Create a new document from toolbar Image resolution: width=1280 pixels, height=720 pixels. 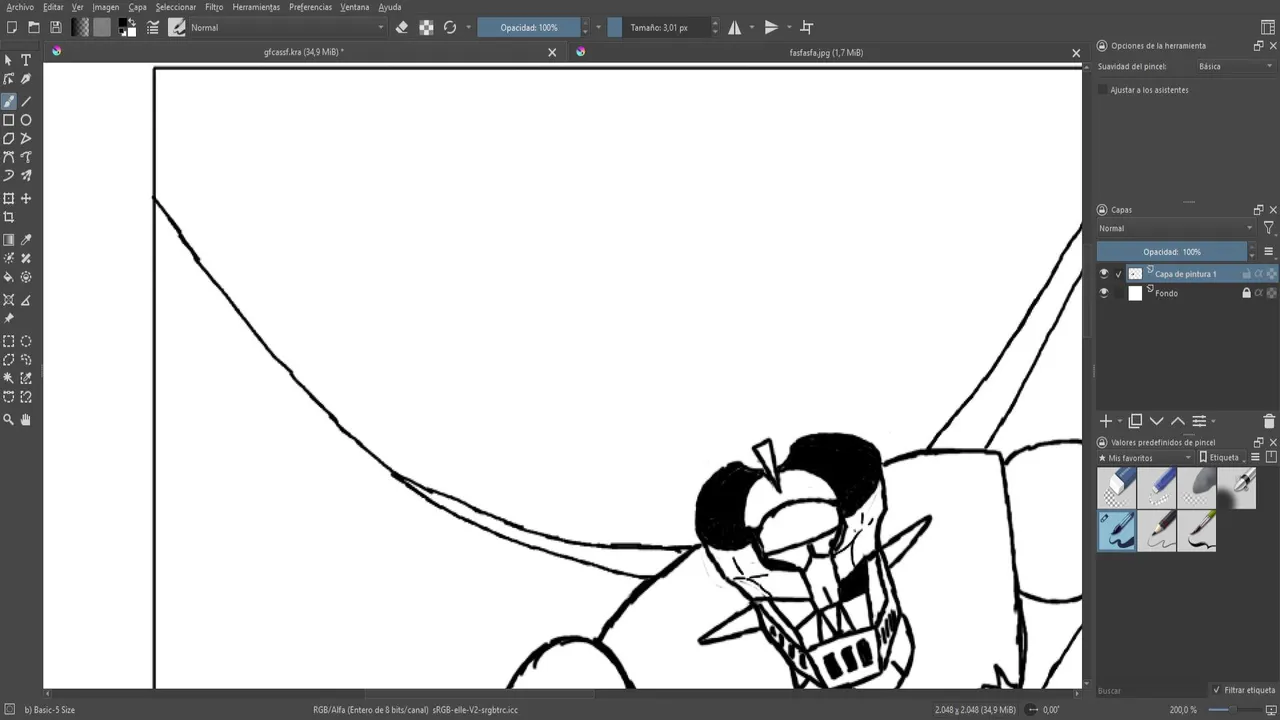pyautogui.click(x=11, y=27)
